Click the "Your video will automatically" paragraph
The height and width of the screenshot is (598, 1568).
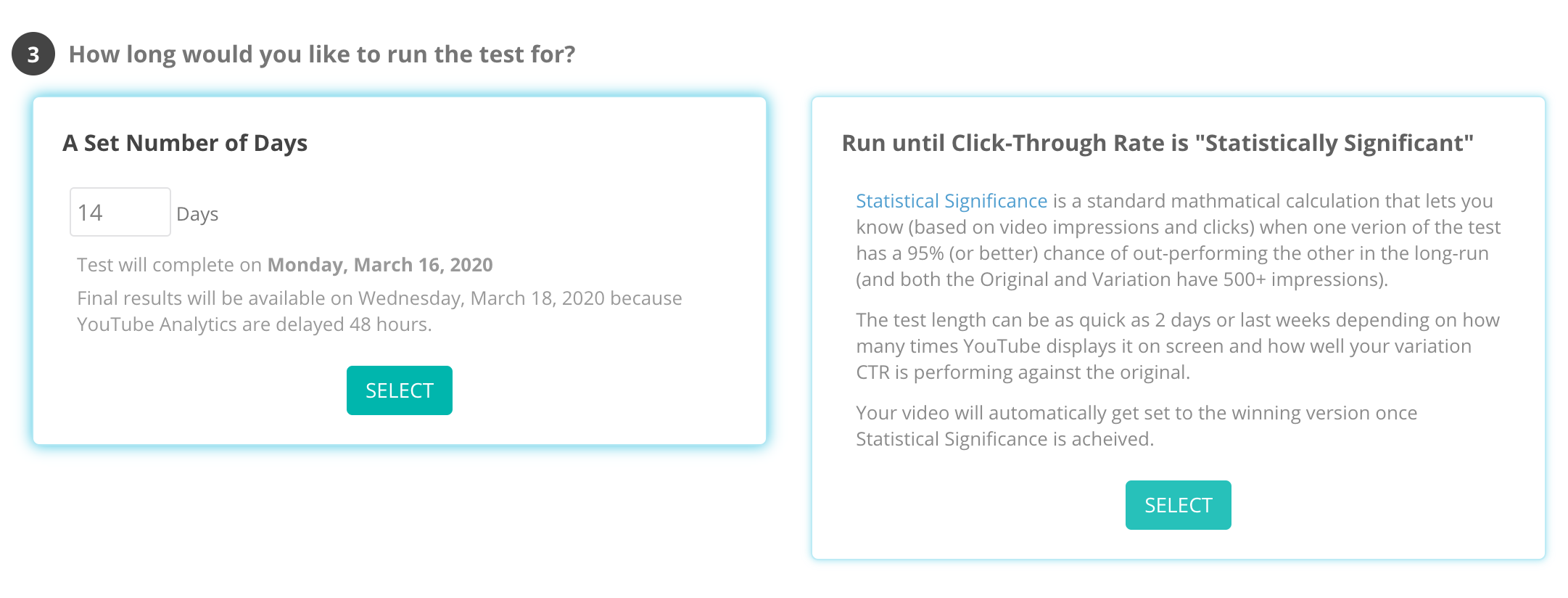click(x=1136, y=413)
